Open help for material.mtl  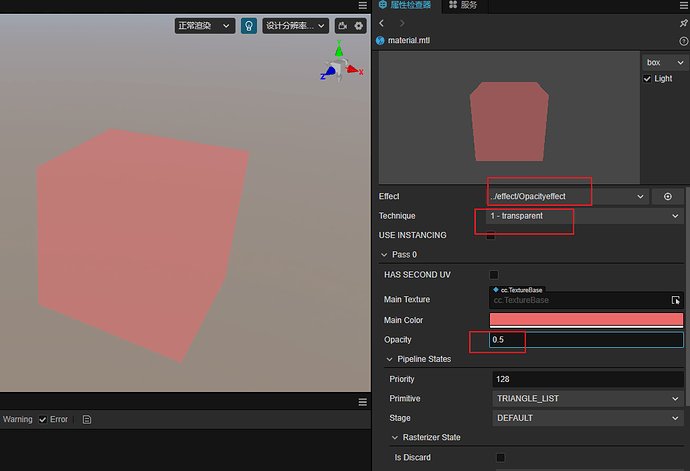[683, 41]
